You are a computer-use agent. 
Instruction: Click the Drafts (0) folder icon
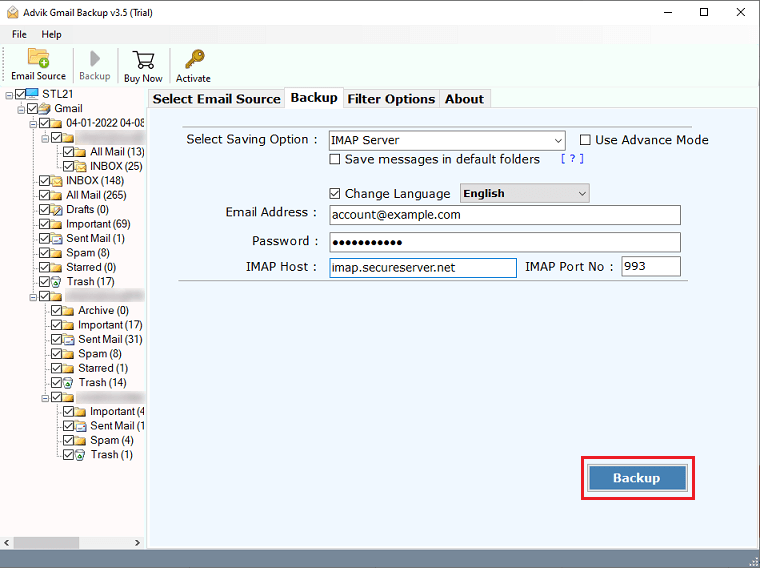click(57, 209)
